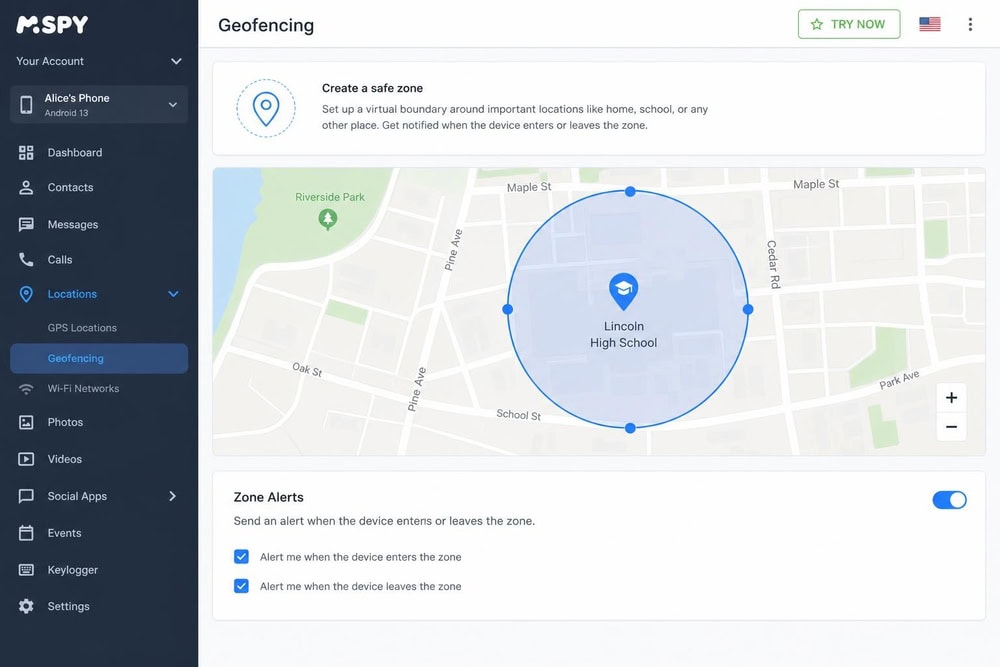The height and width of the screenshot is (667, 1000).
Task: Expand the Your Account chevron
Action: pos(176,61)
